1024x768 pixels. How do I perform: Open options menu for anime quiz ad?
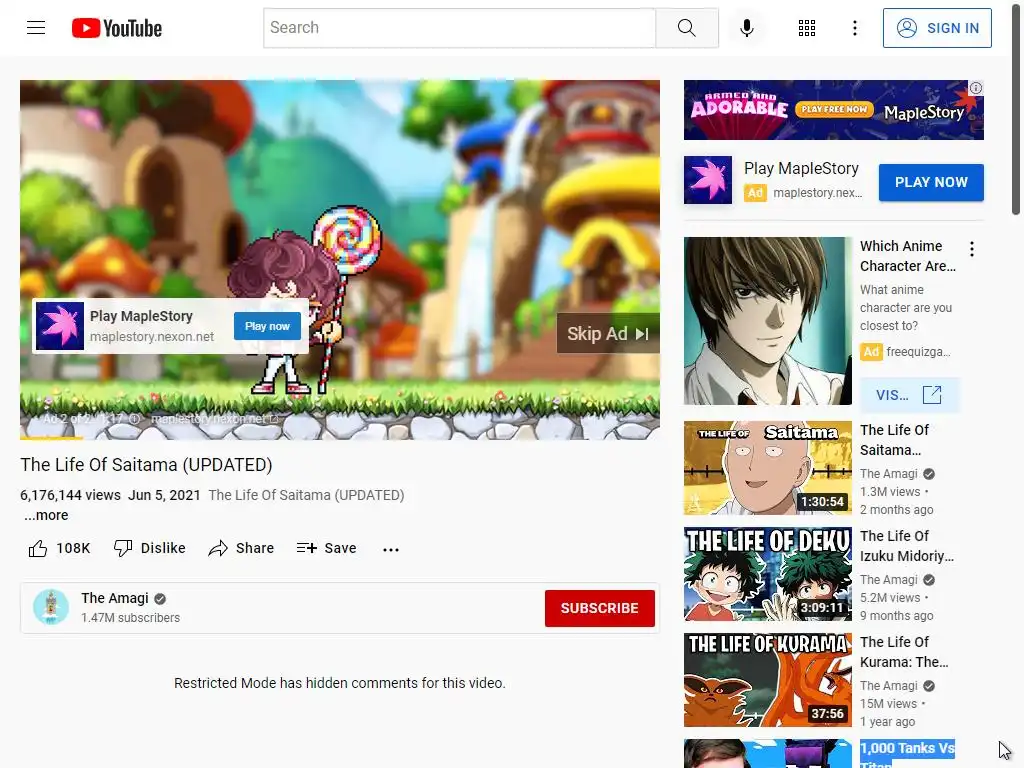pyautogui.click(x=972, y=249)
